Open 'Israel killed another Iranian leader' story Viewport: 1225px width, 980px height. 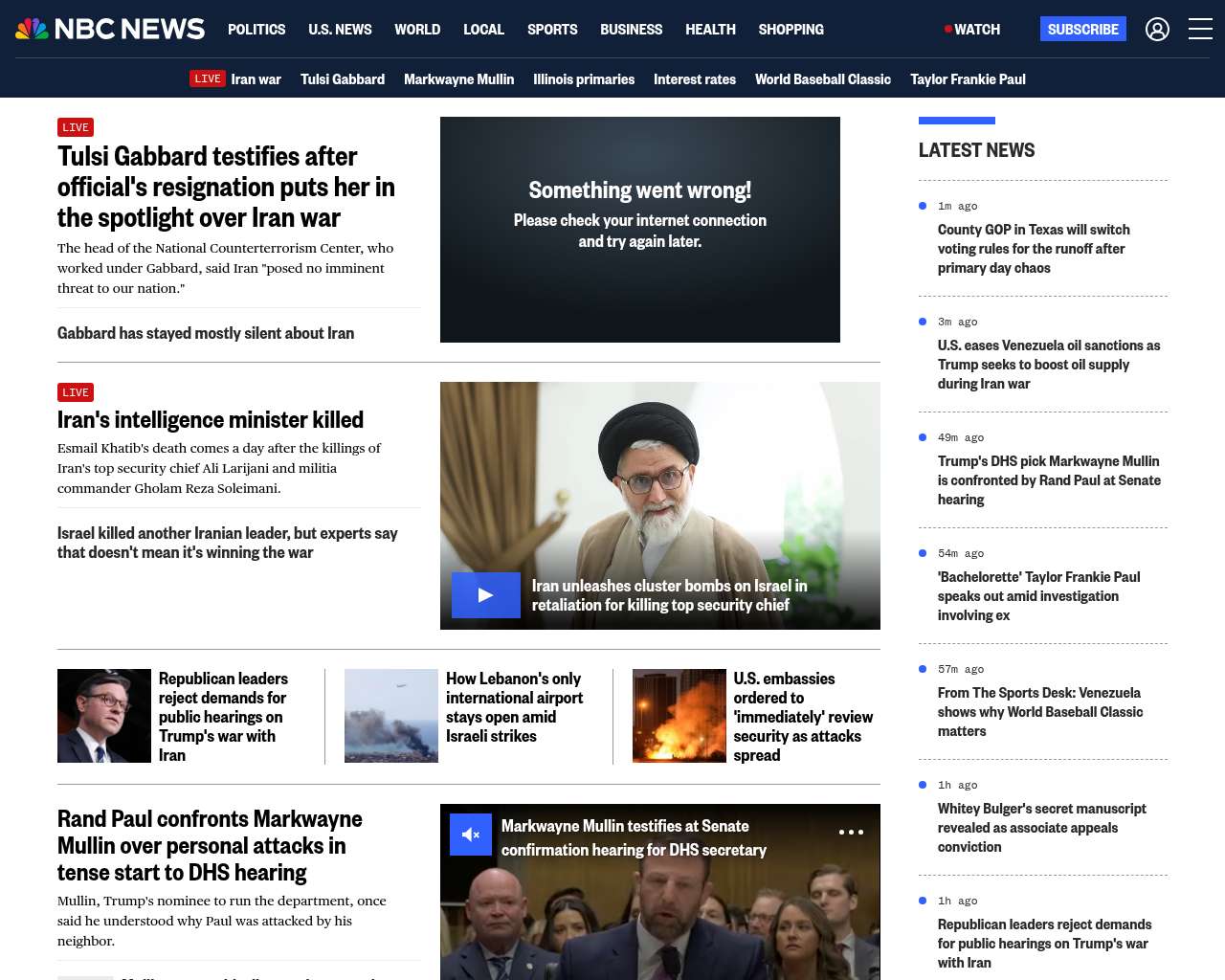[228, 543]
